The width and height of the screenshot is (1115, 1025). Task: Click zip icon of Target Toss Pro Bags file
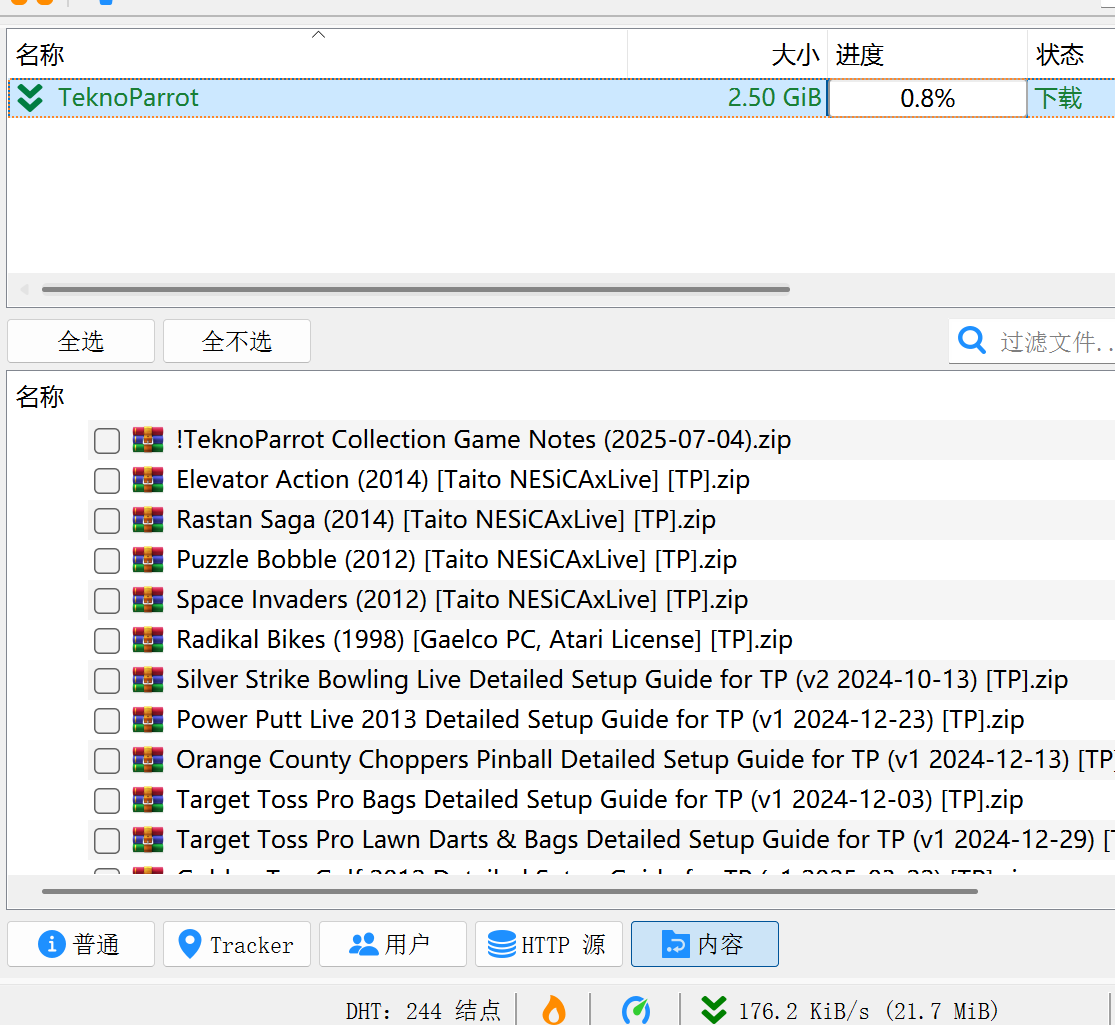(148, 800)
